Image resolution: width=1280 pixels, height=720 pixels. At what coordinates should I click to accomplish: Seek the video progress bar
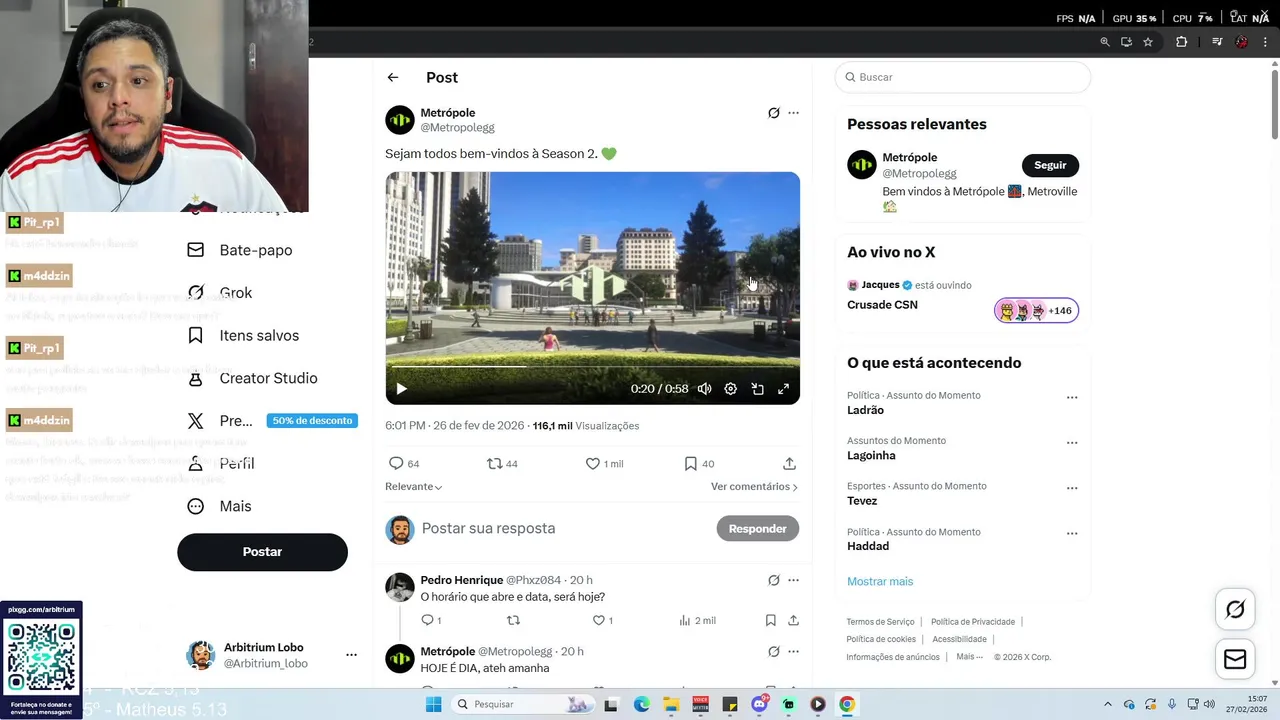[x=592, y=367]
